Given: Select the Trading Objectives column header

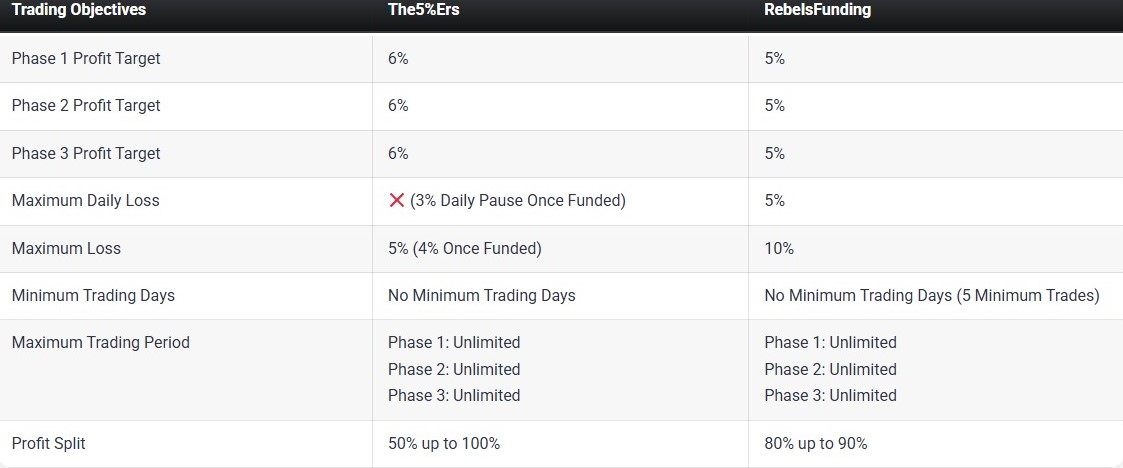Looking at the screenshot, I should click(x=79, y=10).
